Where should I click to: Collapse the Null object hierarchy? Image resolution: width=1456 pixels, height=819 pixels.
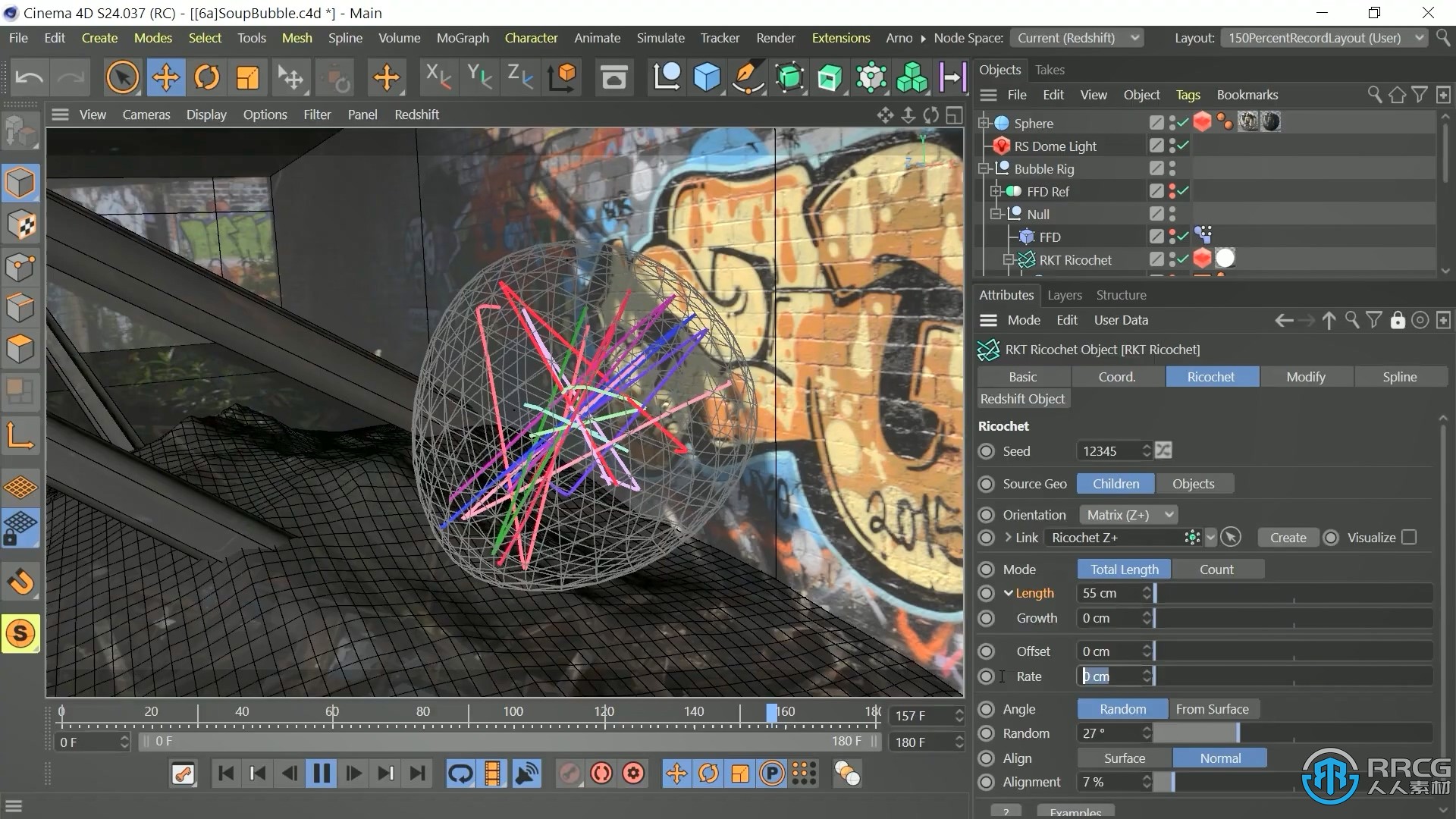pyautogui.click(x=996, y=214)
